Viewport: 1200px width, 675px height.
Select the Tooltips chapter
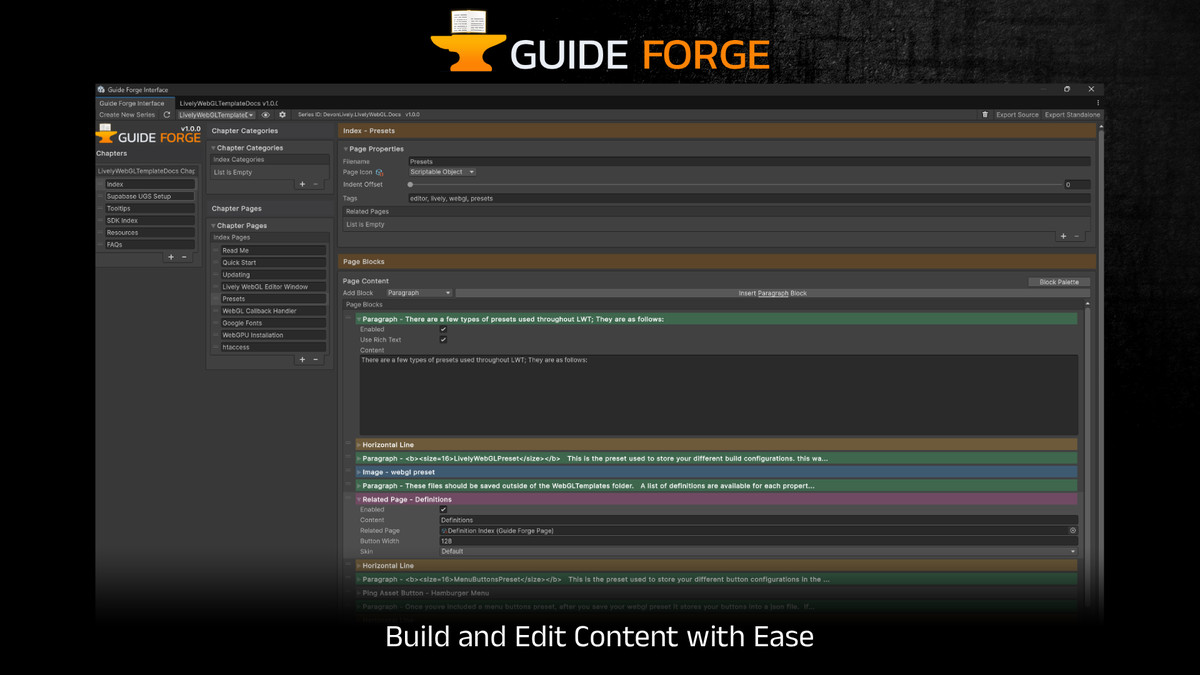[150, 209]
